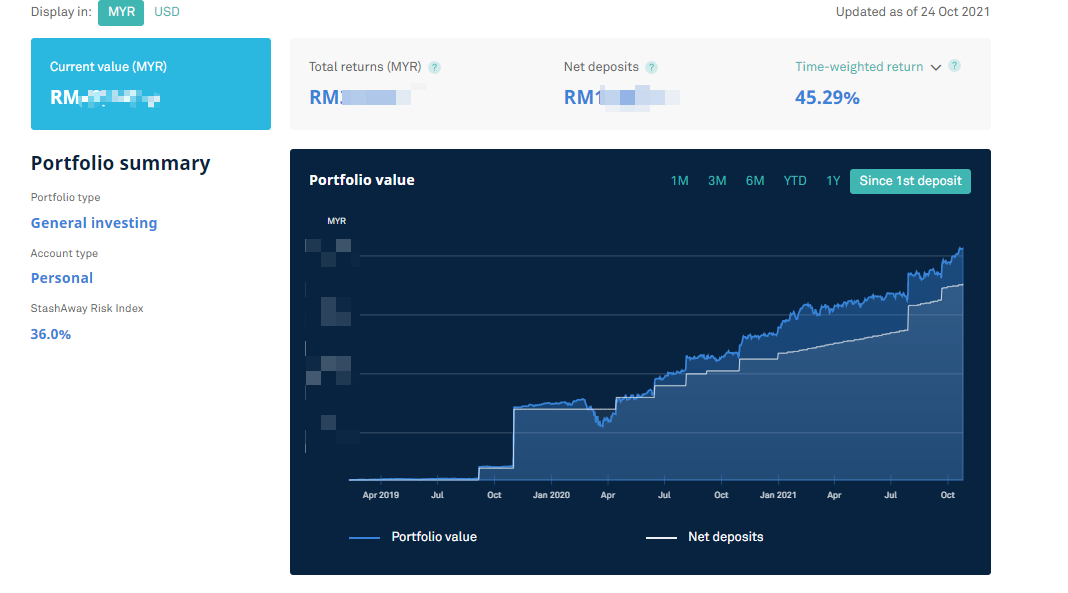Screen dimensions: 1068x593
Task: Switch chart to YTD range
Action: tap(795, 181)
